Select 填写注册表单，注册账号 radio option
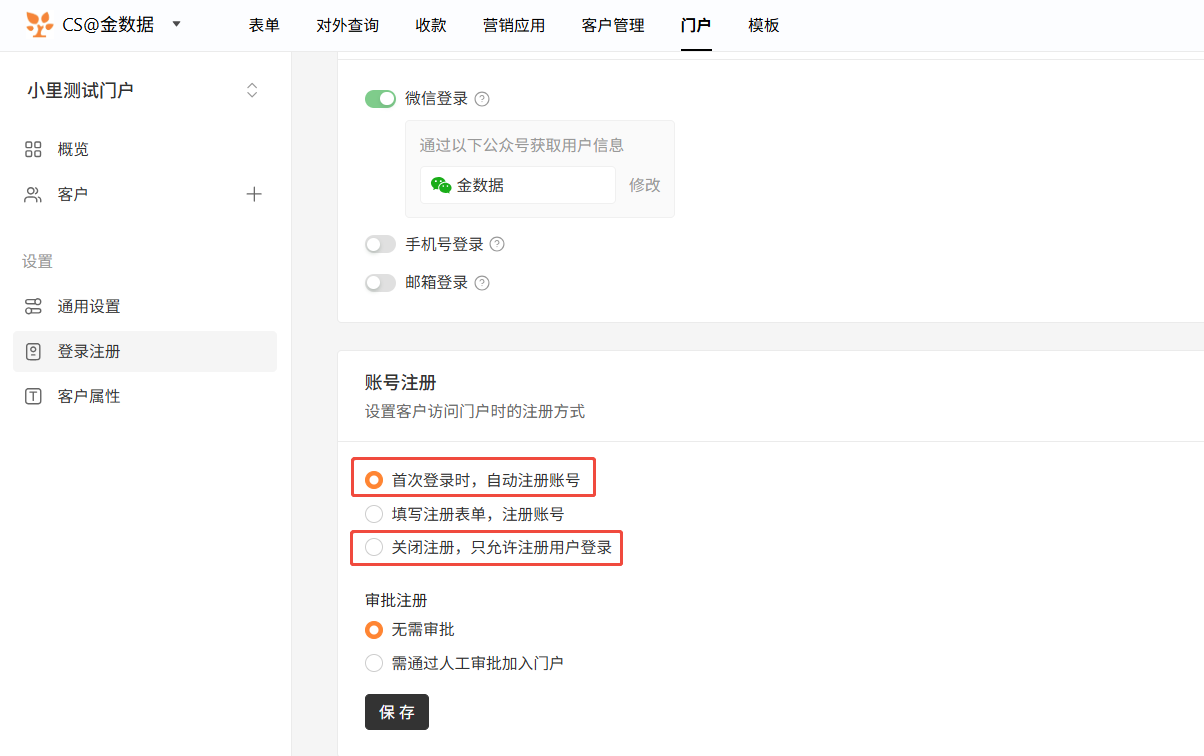The image size is (1204, 756). pyautogui.click(x=374, y=514)
